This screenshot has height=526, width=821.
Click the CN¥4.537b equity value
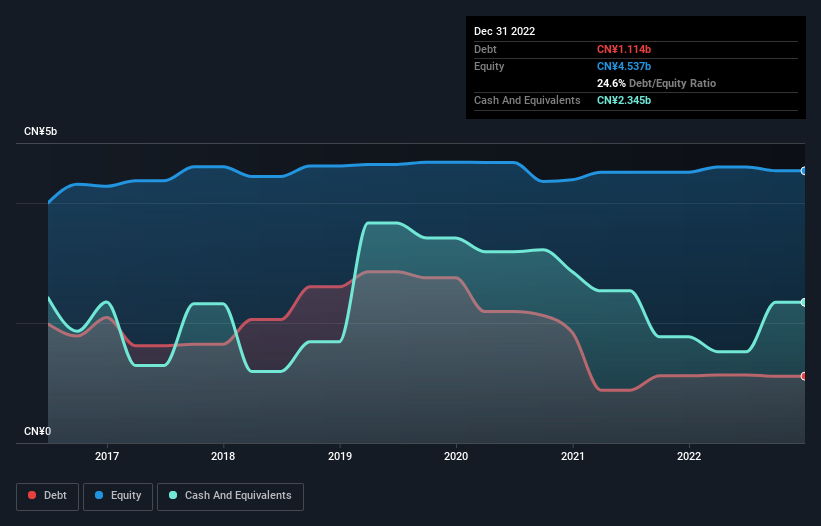tap(624, 66)
